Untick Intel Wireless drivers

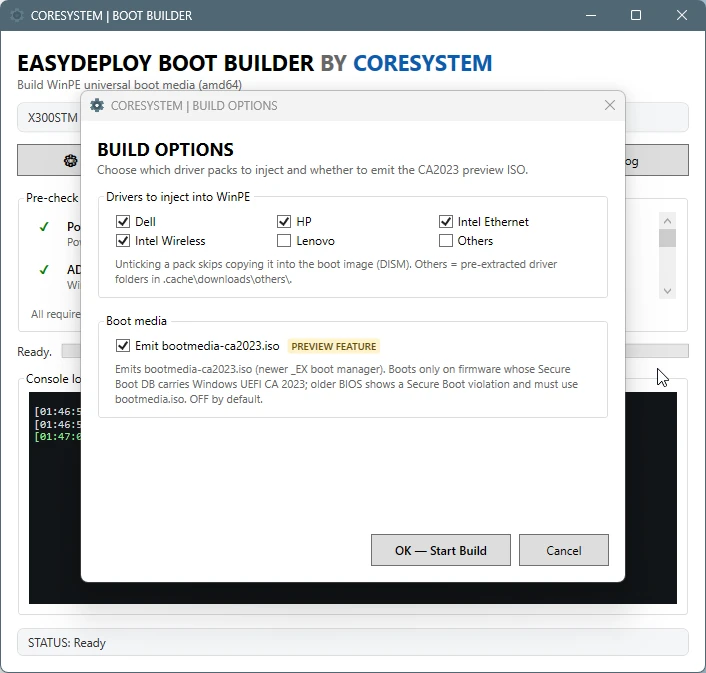point(122,241)
